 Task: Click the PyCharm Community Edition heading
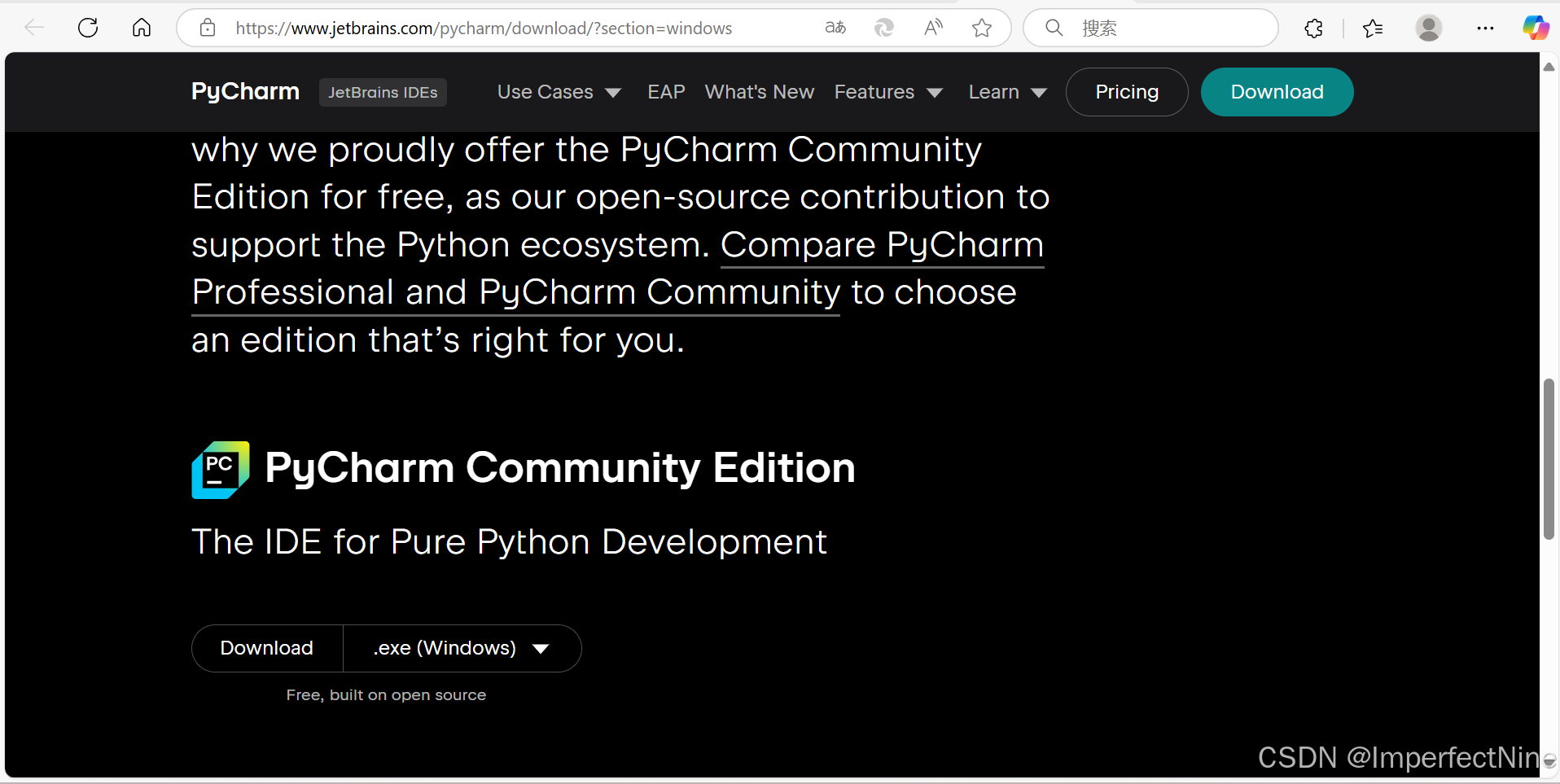(x=560, y=468)
